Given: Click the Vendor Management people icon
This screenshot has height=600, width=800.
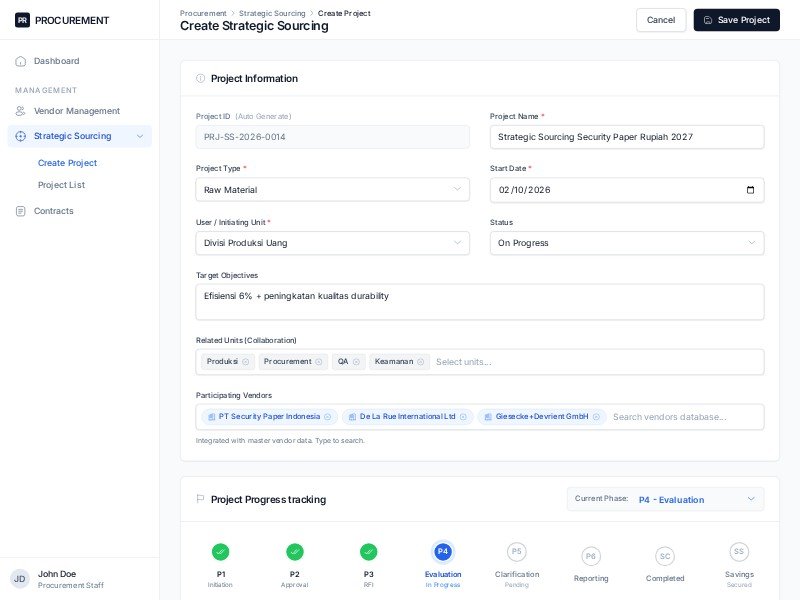Looking at the screenshot, I should click(21, 111).
